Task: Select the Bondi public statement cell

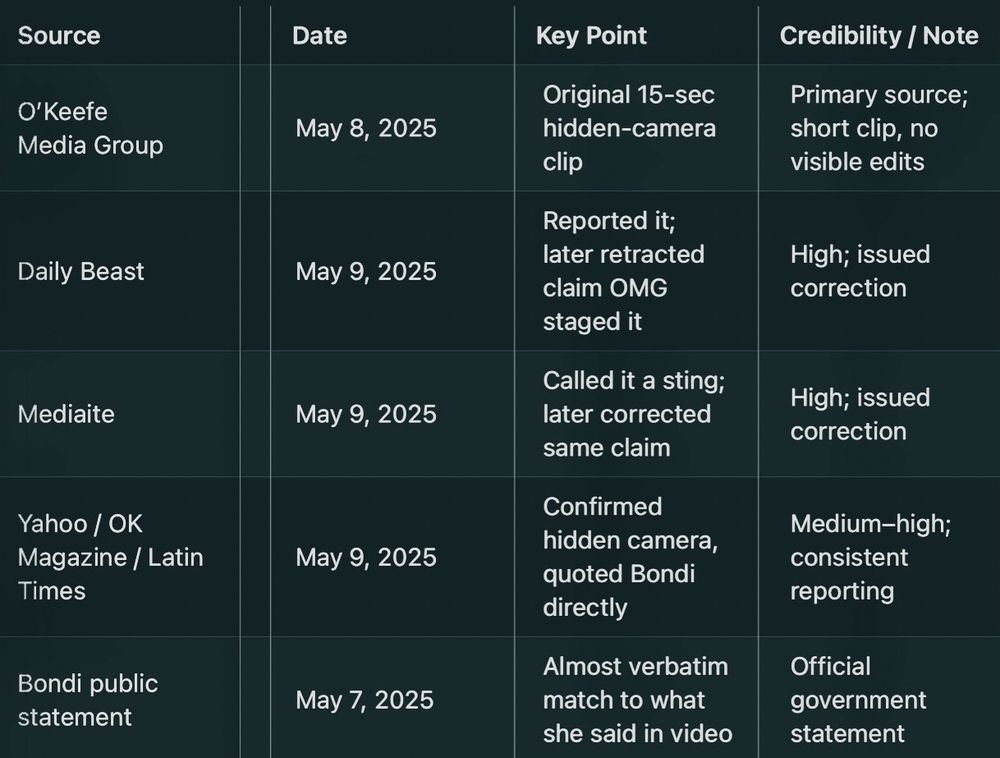Action: tap(88, 700)
